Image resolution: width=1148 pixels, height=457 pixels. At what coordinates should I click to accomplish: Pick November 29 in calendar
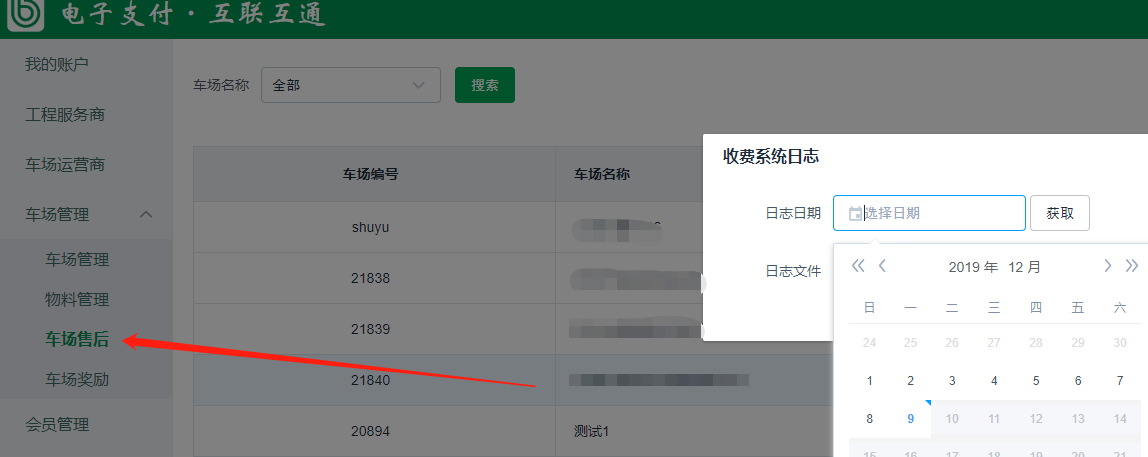pos(1078,343)
